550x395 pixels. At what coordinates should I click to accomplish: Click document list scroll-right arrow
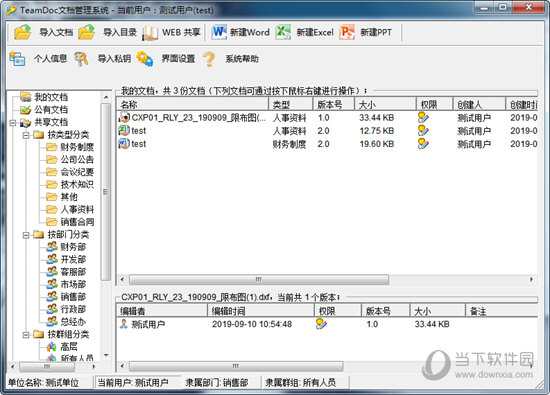click(531, 280)
